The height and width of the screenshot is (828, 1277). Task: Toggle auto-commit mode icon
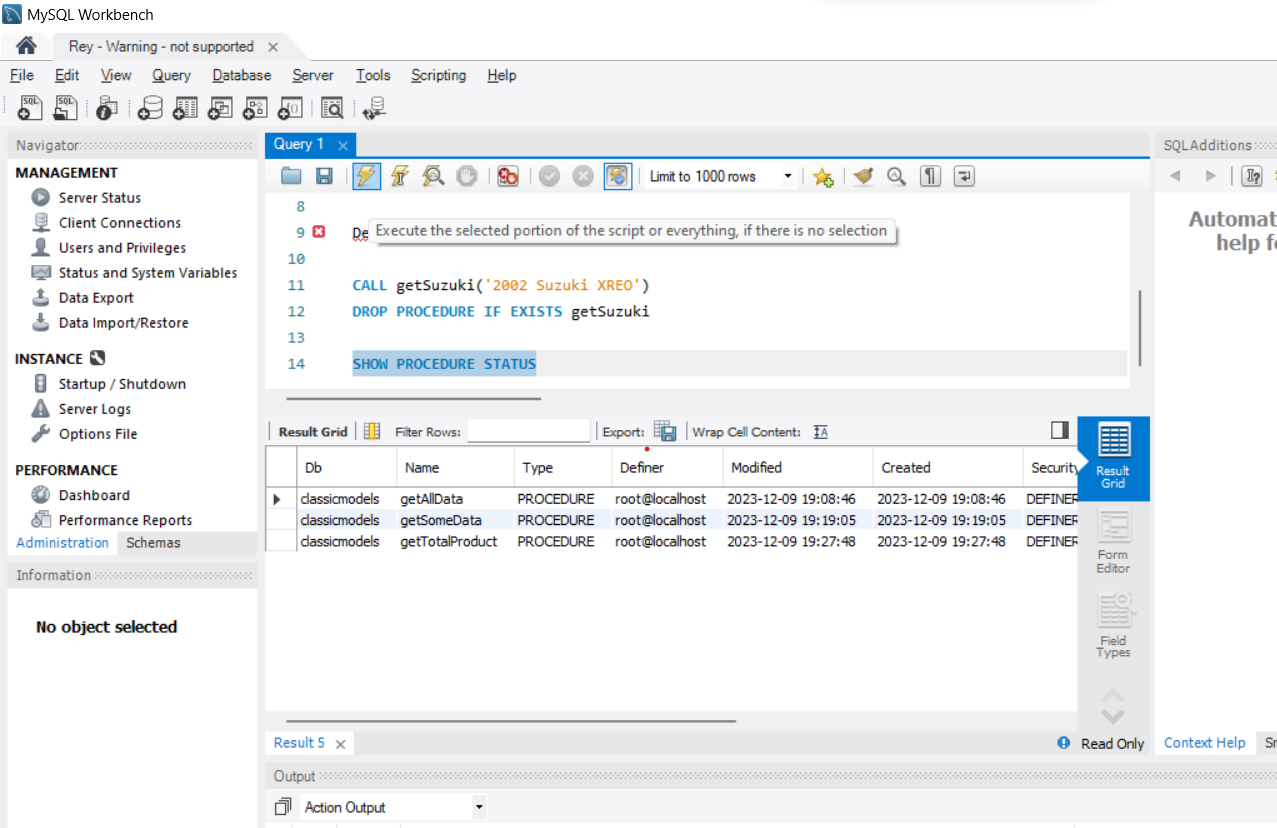[618, 176]
